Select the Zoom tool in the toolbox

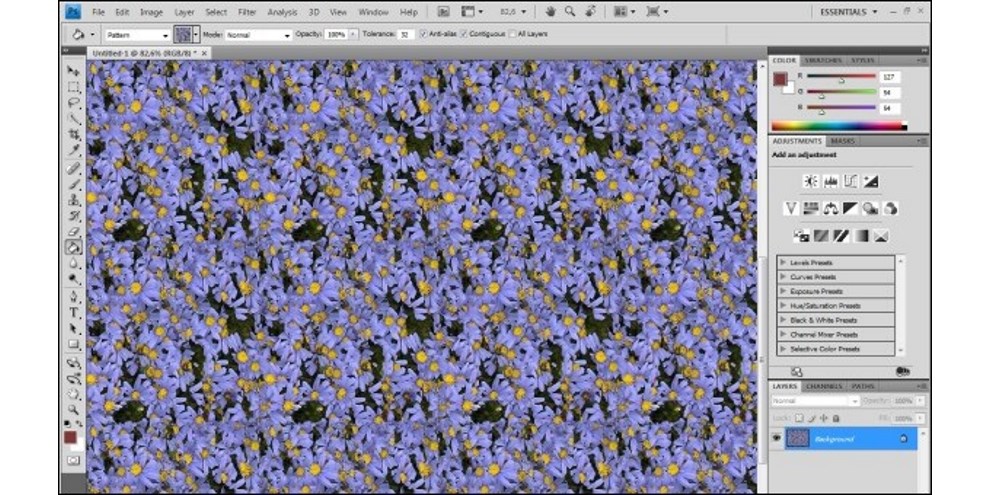pyautogui.click(x=74, y=410)
